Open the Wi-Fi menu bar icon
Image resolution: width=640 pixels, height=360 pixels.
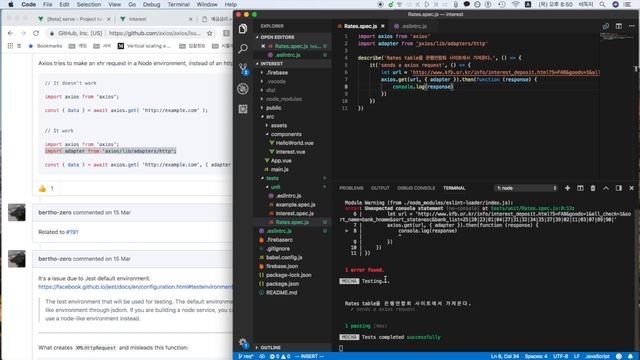click(516, 4)
